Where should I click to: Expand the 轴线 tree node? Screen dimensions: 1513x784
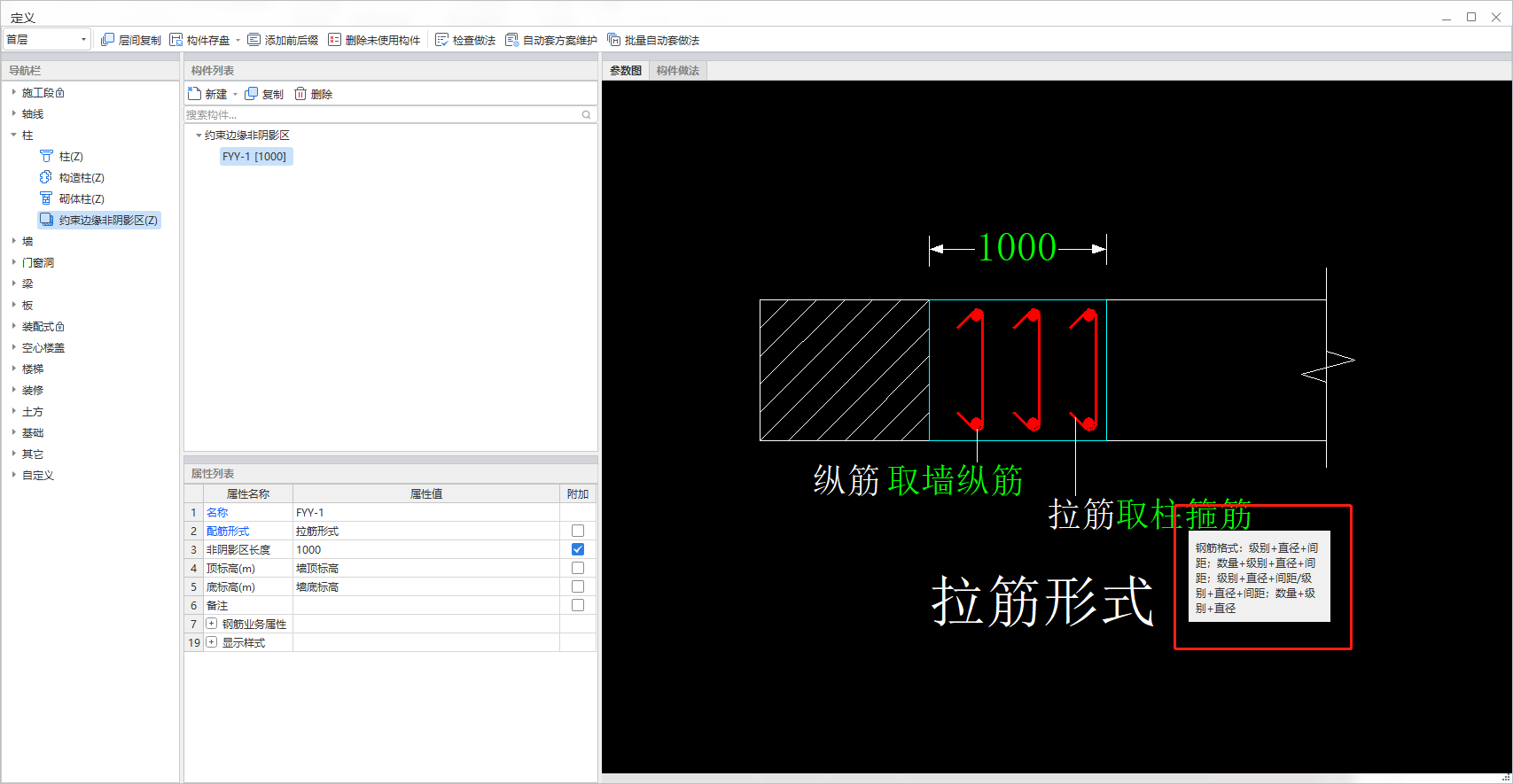[x=13, y=113]
